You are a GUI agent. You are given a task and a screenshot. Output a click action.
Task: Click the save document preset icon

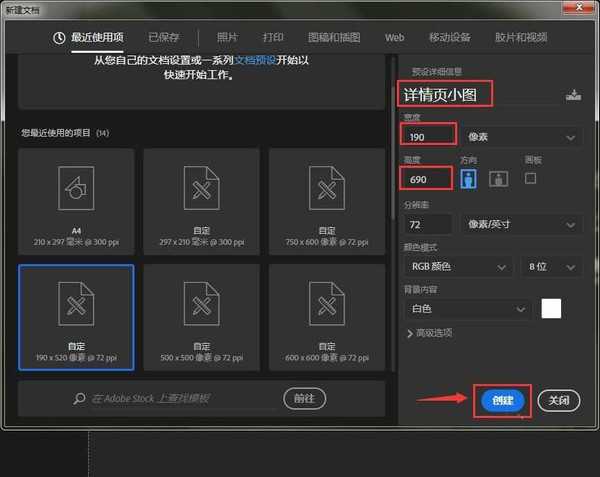[573, 95]
